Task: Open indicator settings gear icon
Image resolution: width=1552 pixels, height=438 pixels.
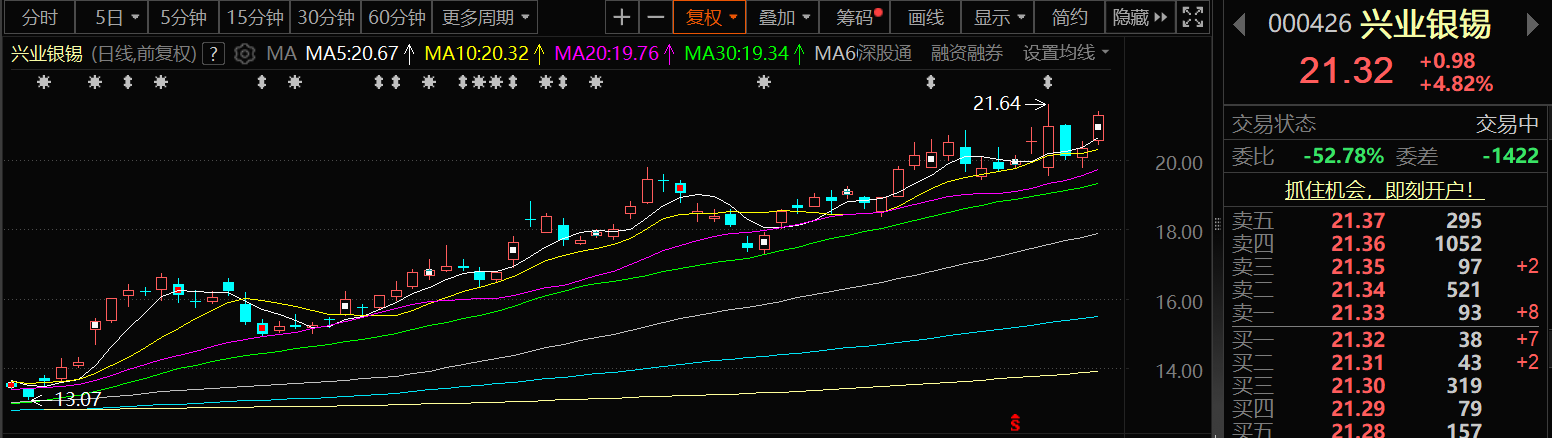Action: click(x=245, y=53)
